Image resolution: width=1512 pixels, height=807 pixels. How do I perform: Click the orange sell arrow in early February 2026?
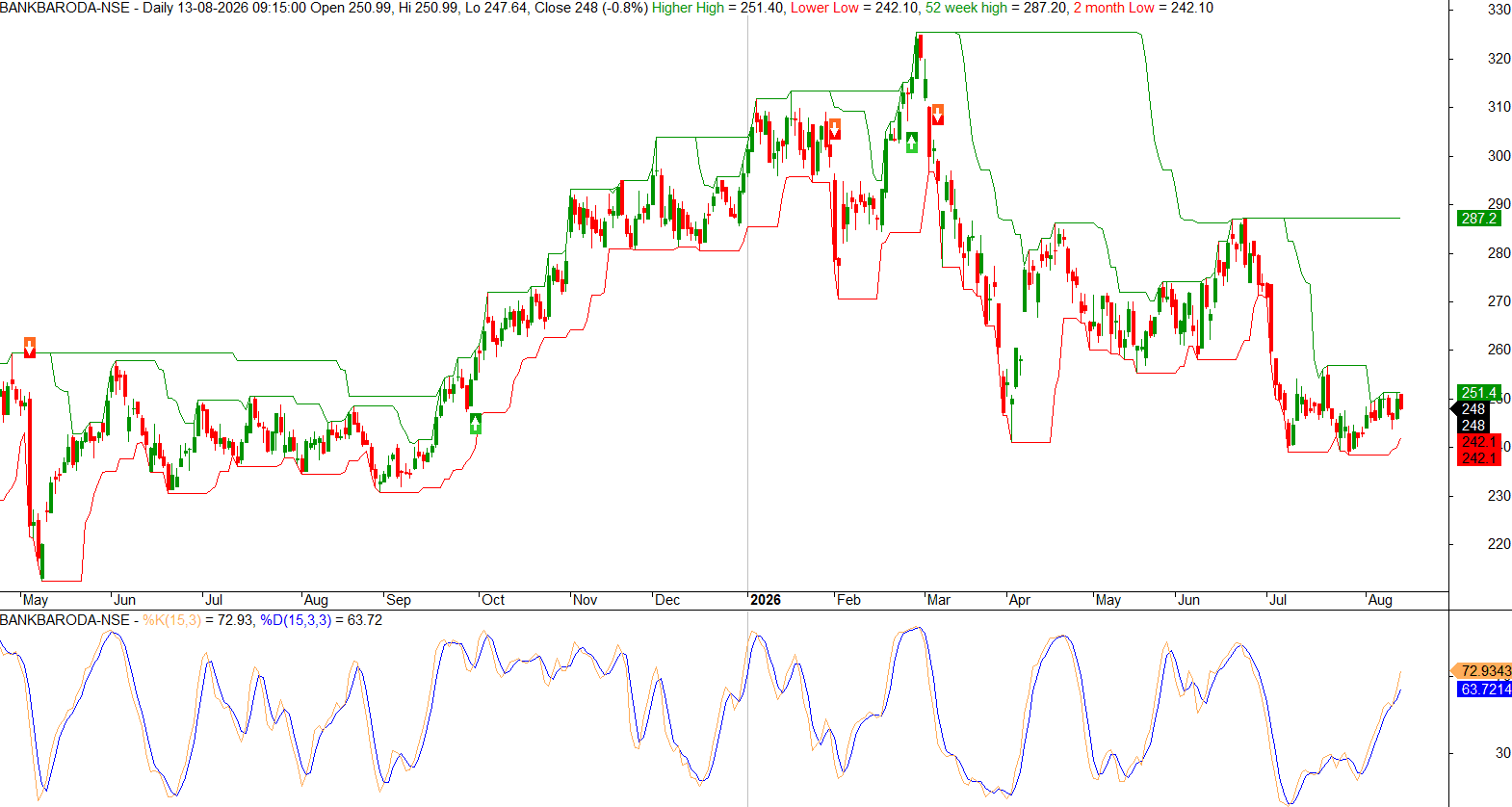point(835,128)
